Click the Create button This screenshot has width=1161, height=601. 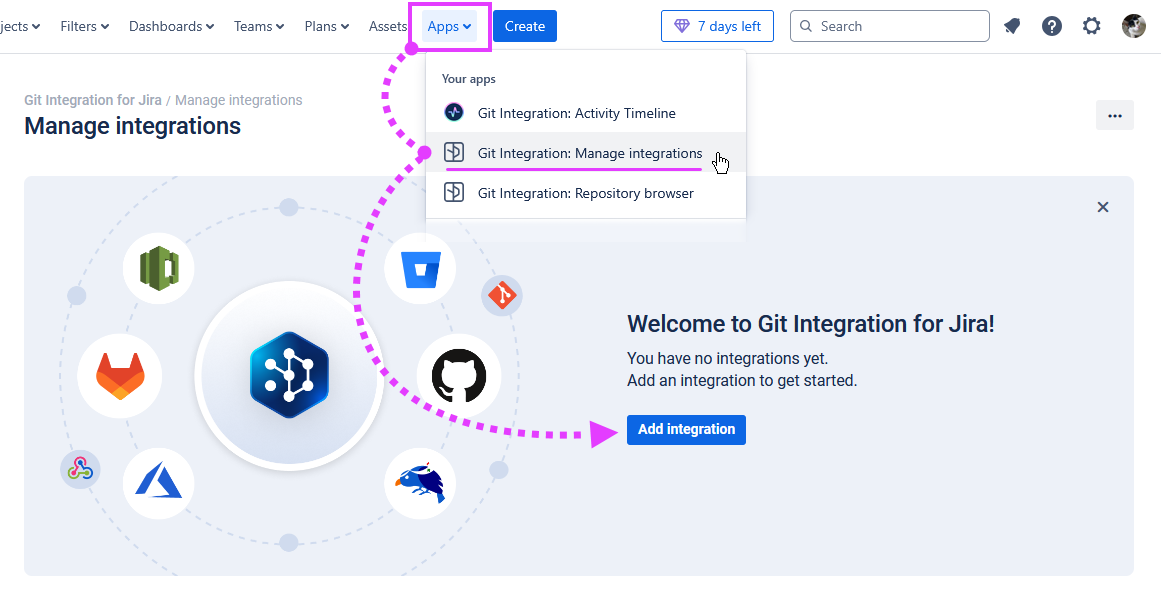click(524, 26)
